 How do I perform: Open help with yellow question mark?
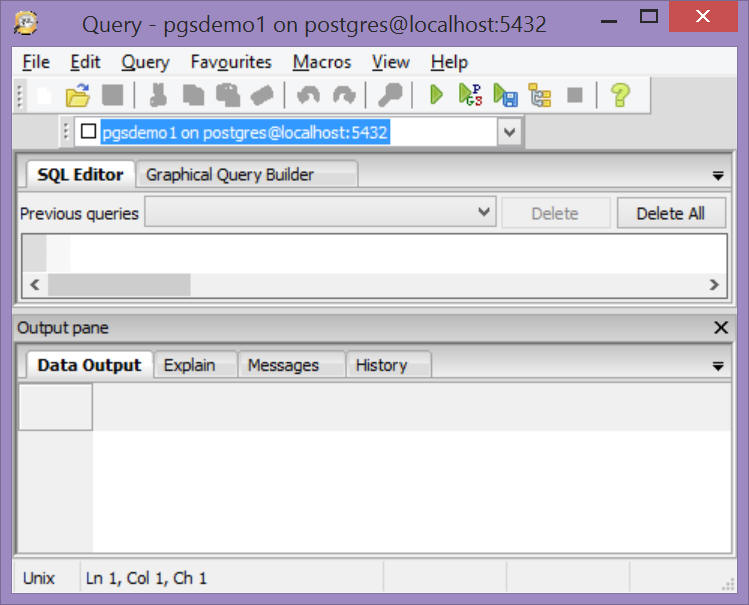(x=620, y=95)
